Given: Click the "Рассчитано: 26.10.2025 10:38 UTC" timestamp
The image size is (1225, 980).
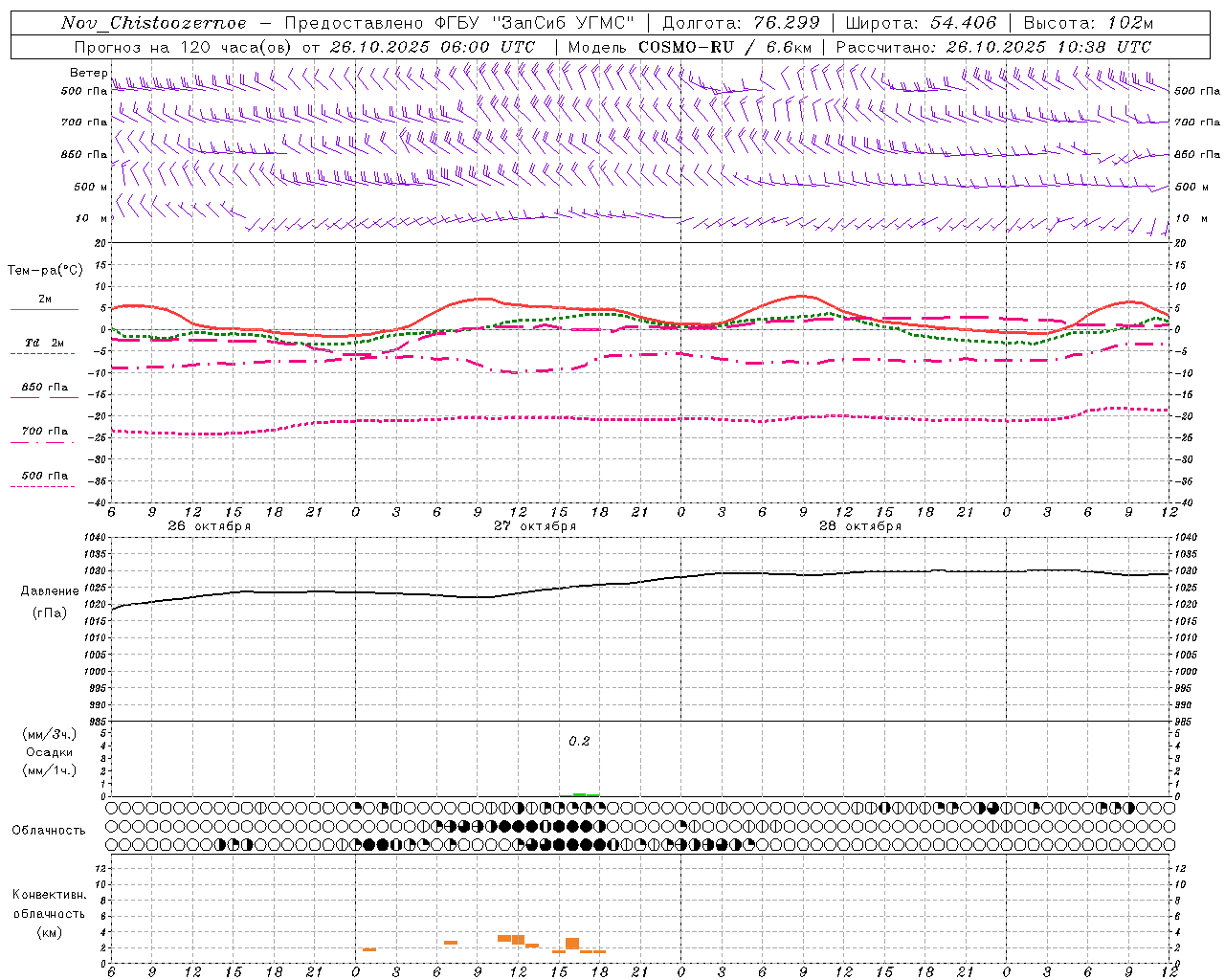Looking at the screenshot, I should (x=993, y=47).
